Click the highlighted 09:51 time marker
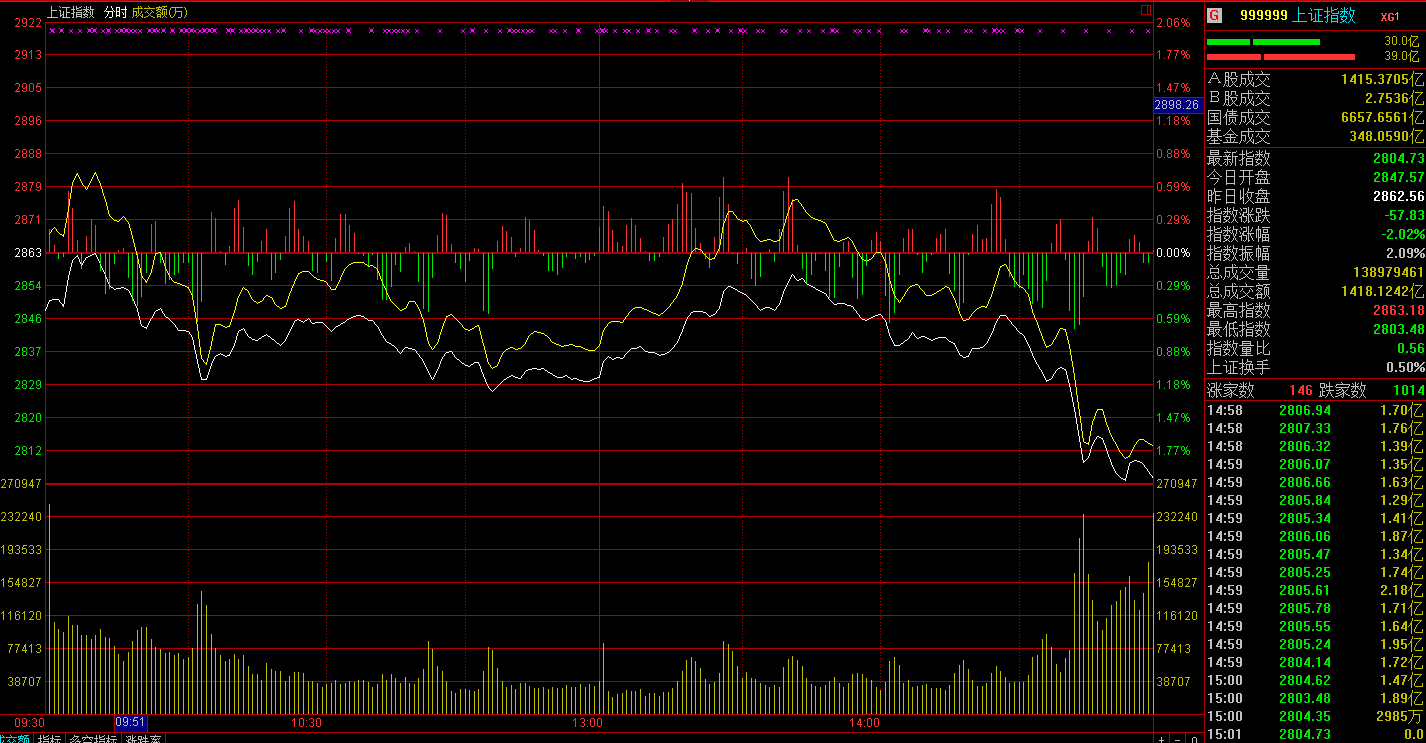This screenshot has width=1426, height=743. (x=131, y=722)
